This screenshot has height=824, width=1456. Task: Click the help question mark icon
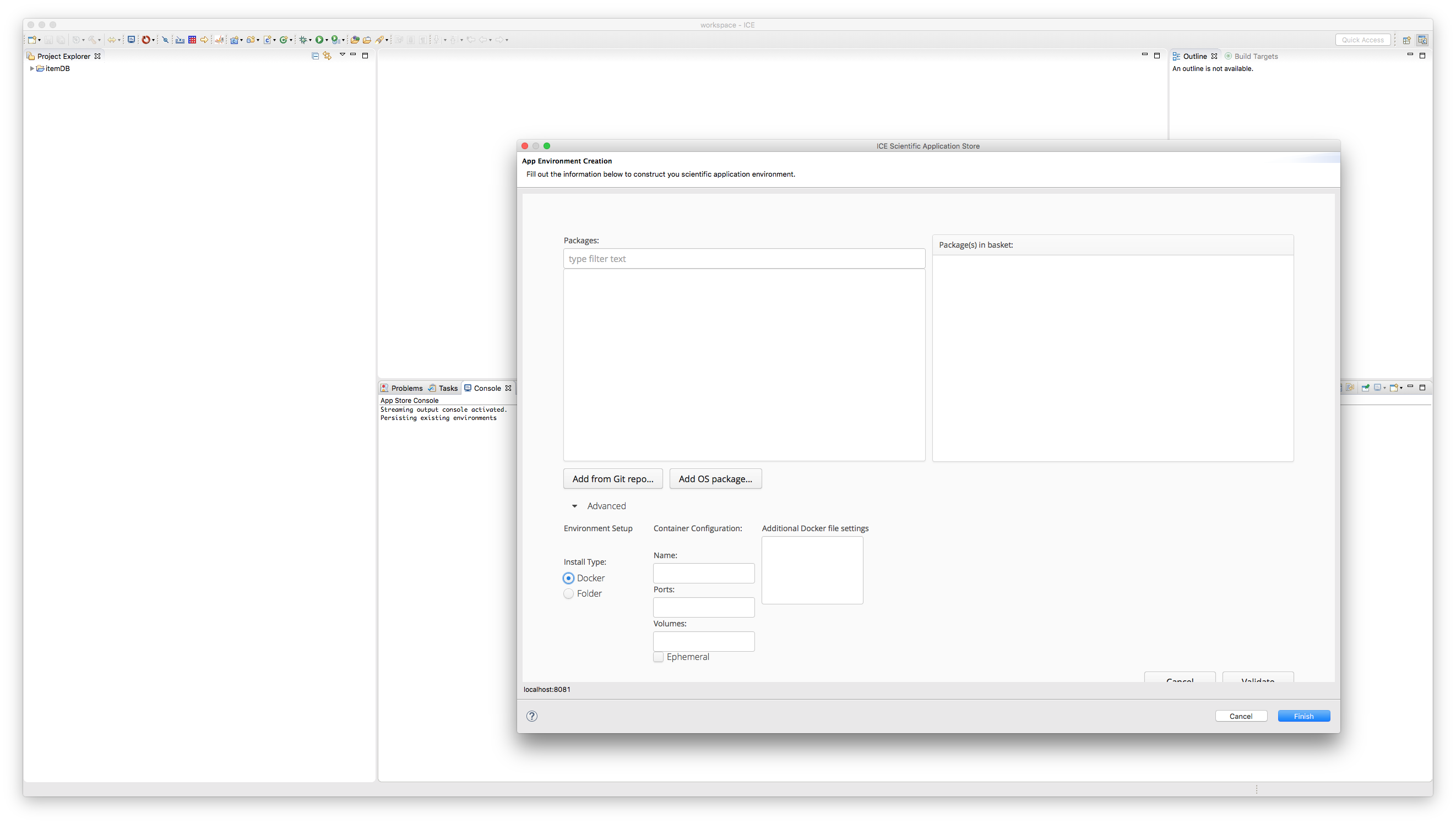[531, 716]
